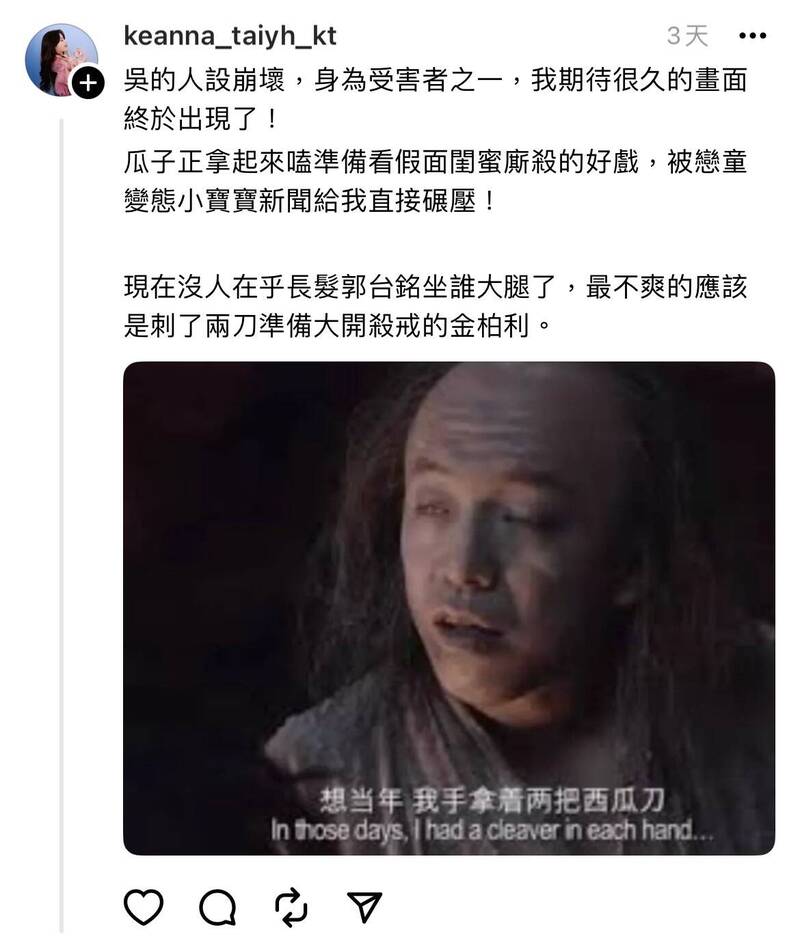Share the post with the paper plane icon

pyautogui.click(x=365, y=906)
